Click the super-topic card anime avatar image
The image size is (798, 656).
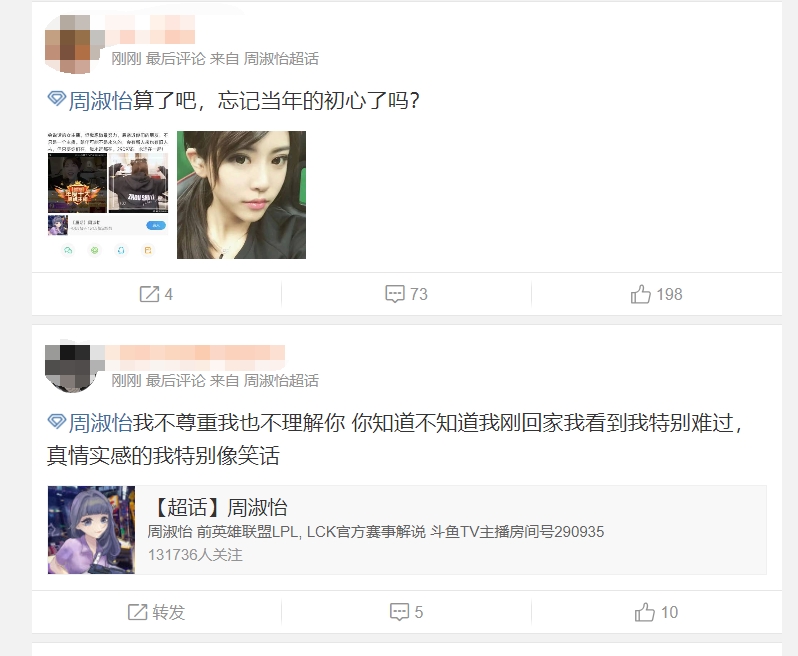pos(92,530)
